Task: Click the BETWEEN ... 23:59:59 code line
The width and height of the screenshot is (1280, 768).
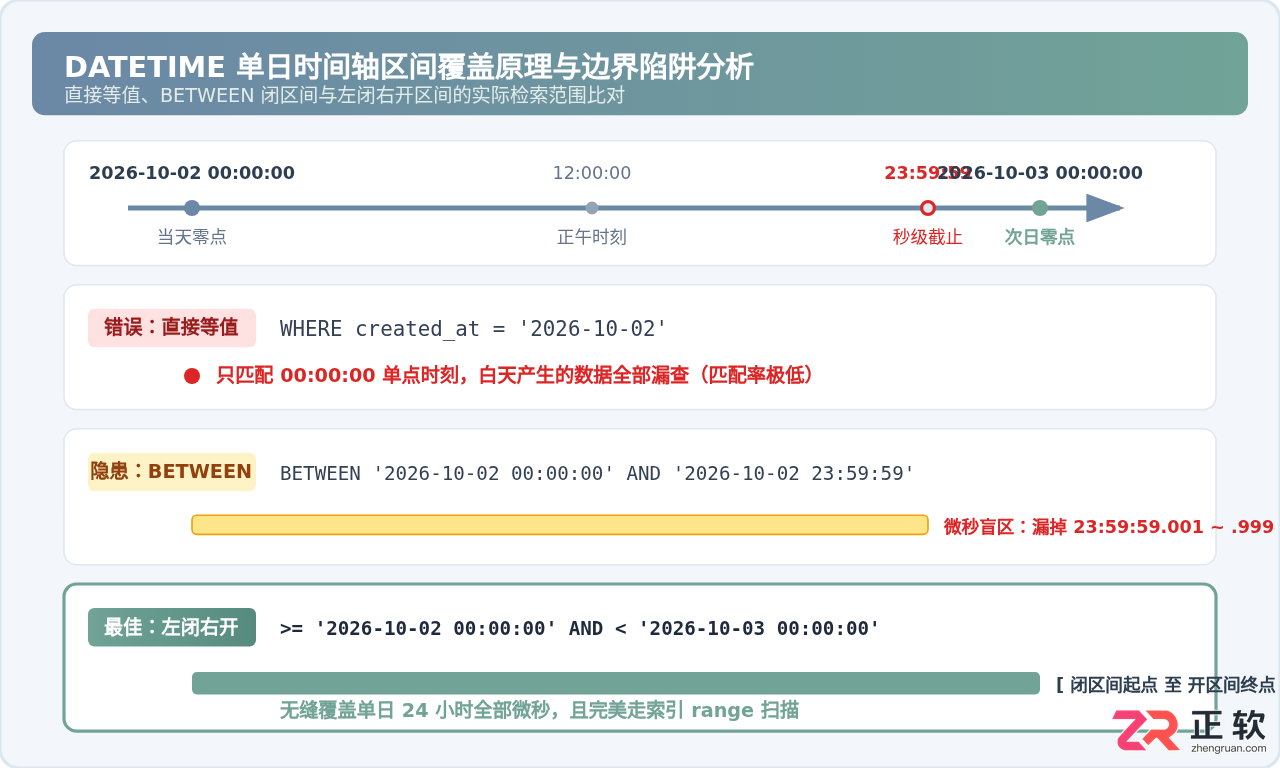Action: [x=597, y=473]
